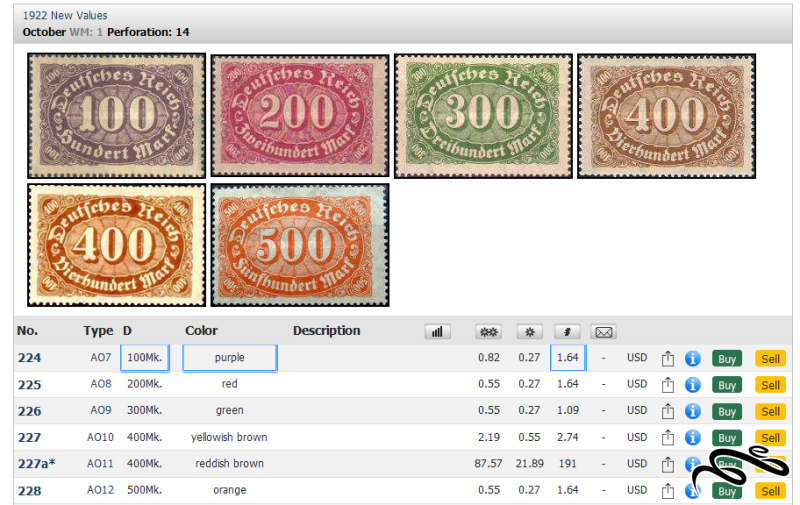800x505 pixels.
Task: Share stamp 225 using its share icon
Action: (x=667, y=385)
